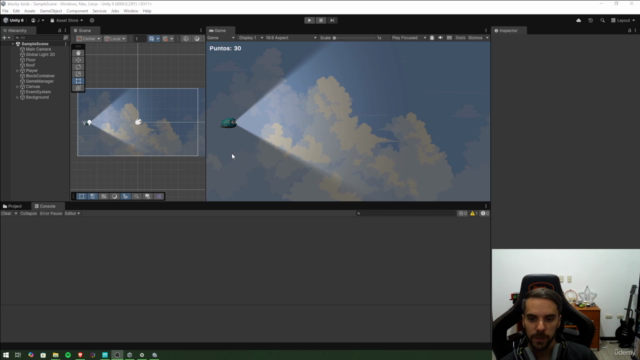Click the global search magnifier icon

[x=602, y=20]
